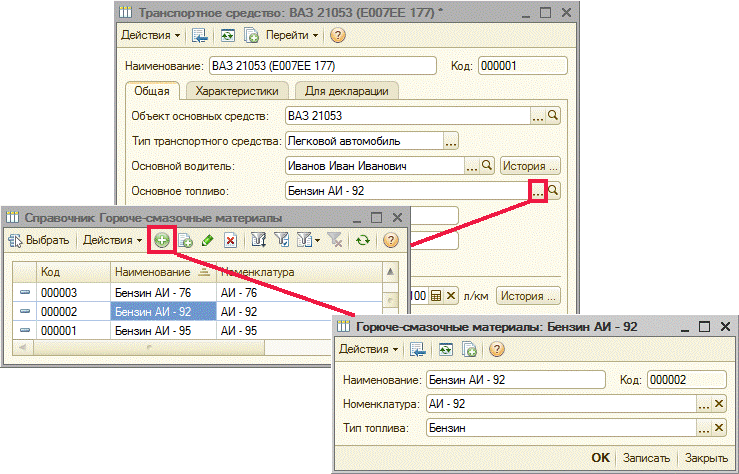
Task: Click the Copy item icon in the fuel directory
Action: coord(184,240)
